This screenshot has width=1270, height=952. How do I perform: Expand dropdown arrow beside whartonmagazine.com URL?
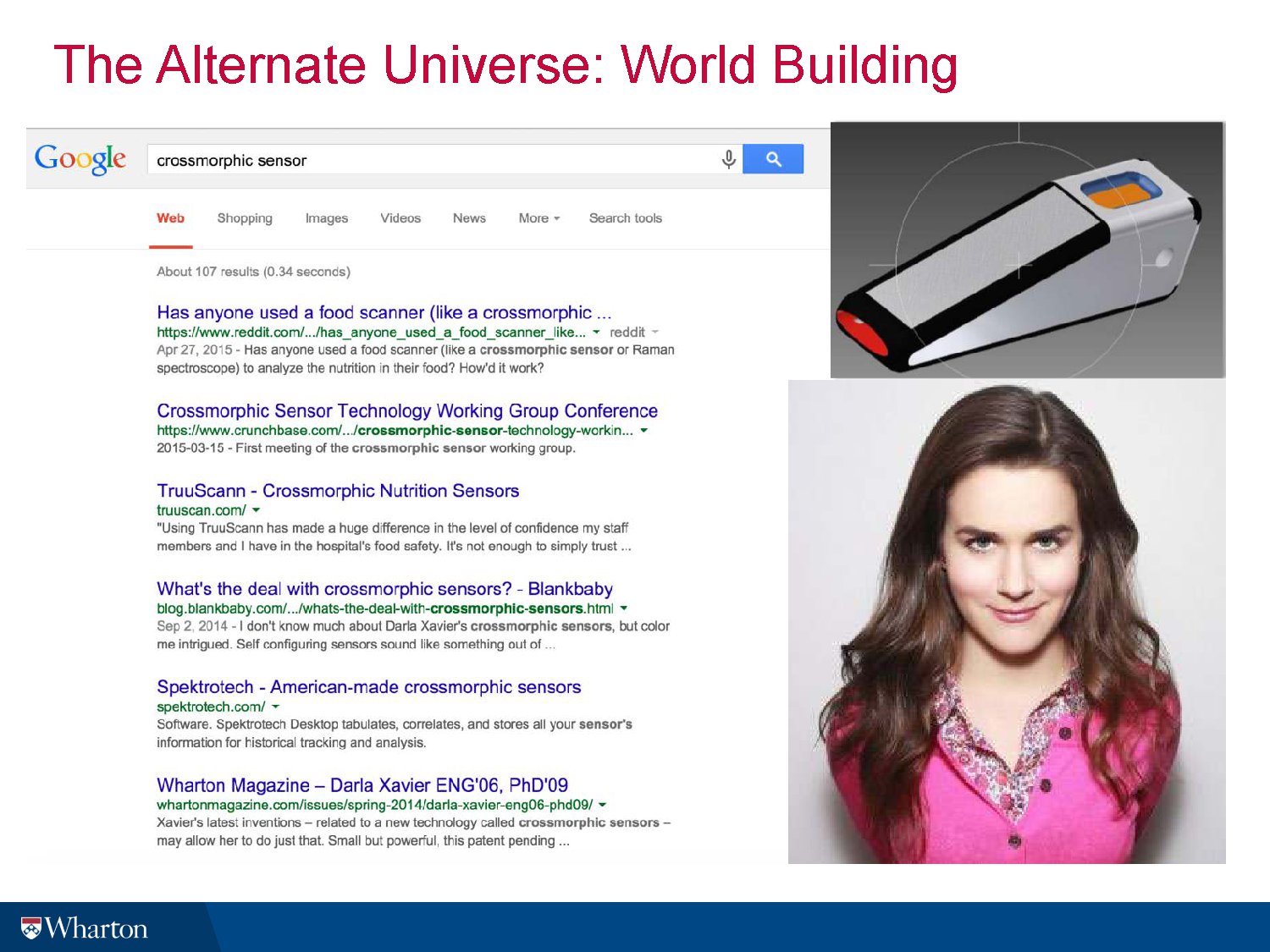[602, 805]
